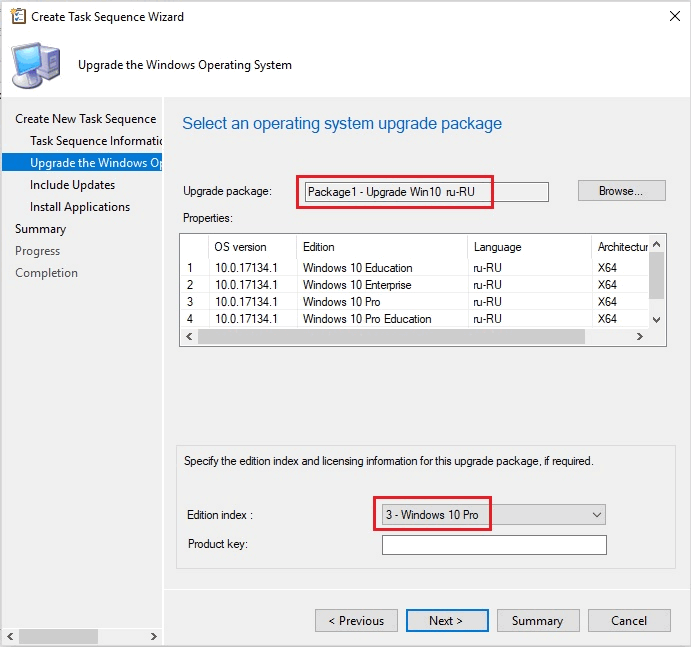Click the properties horizontal scrollbar thumb
The width and height of the screenshot is (691, 647).
[x=391, y=337]
